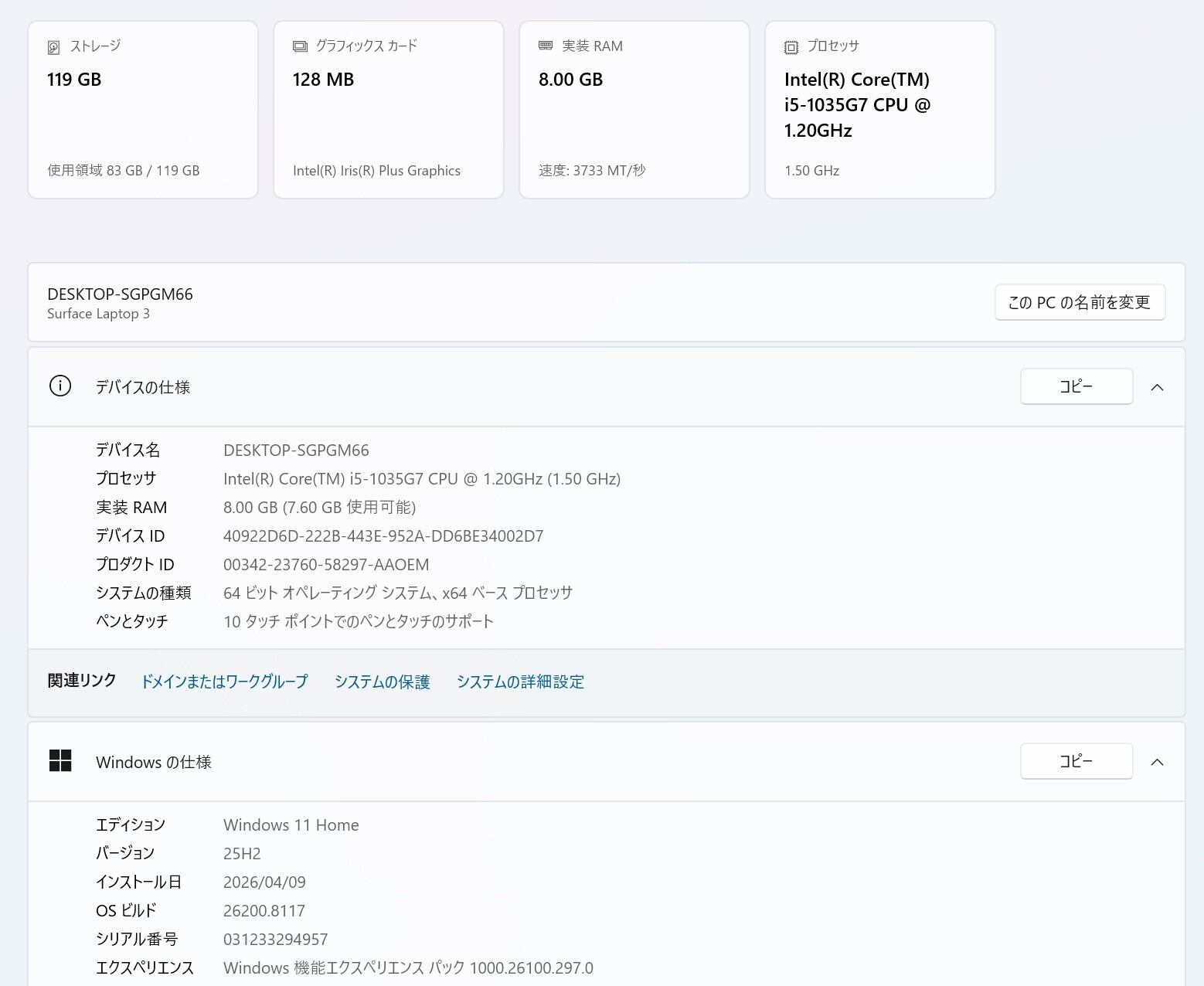The width and height of the screenshot is (1204, 986).
Task: Open the ドメインまたはワークグループ link
Action: [224, 682]
